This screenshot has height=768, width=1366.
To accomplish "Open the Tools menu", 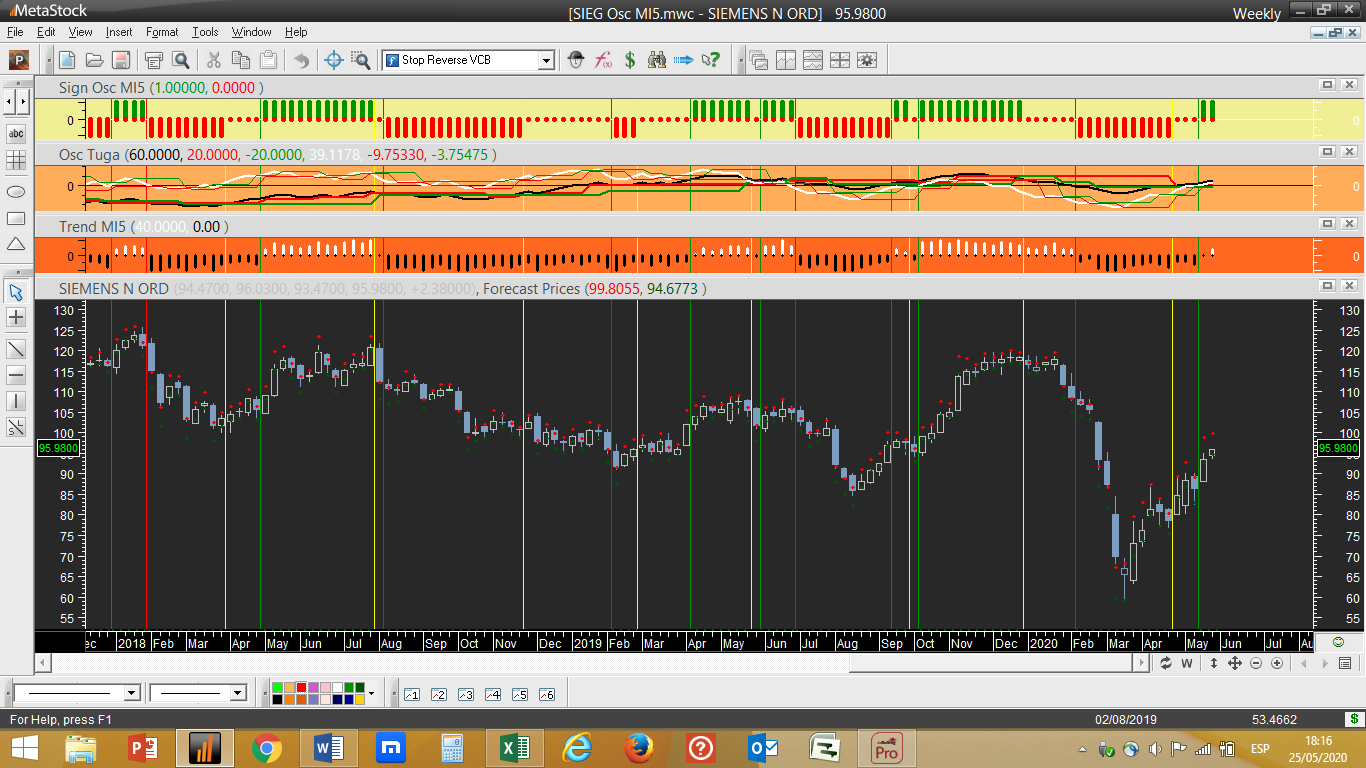I will [x=205, y=32].
